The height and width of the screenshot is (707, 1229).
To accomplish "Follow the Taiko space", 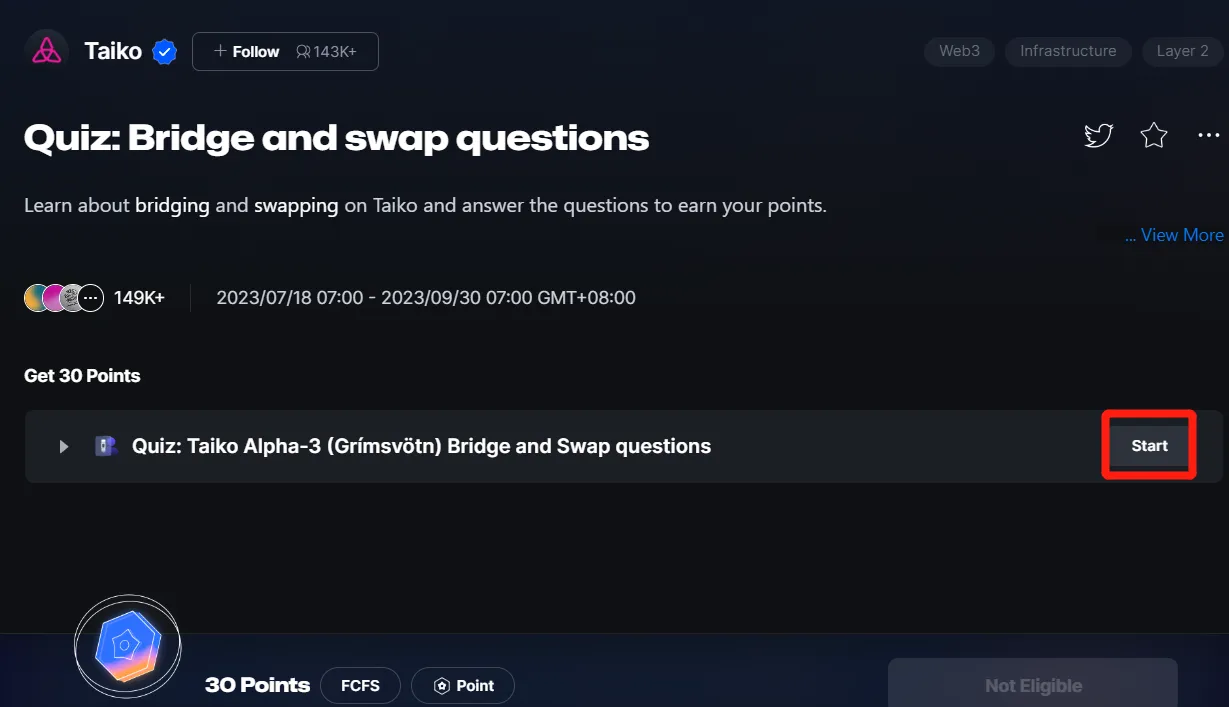I will click(x=285, y=52).
